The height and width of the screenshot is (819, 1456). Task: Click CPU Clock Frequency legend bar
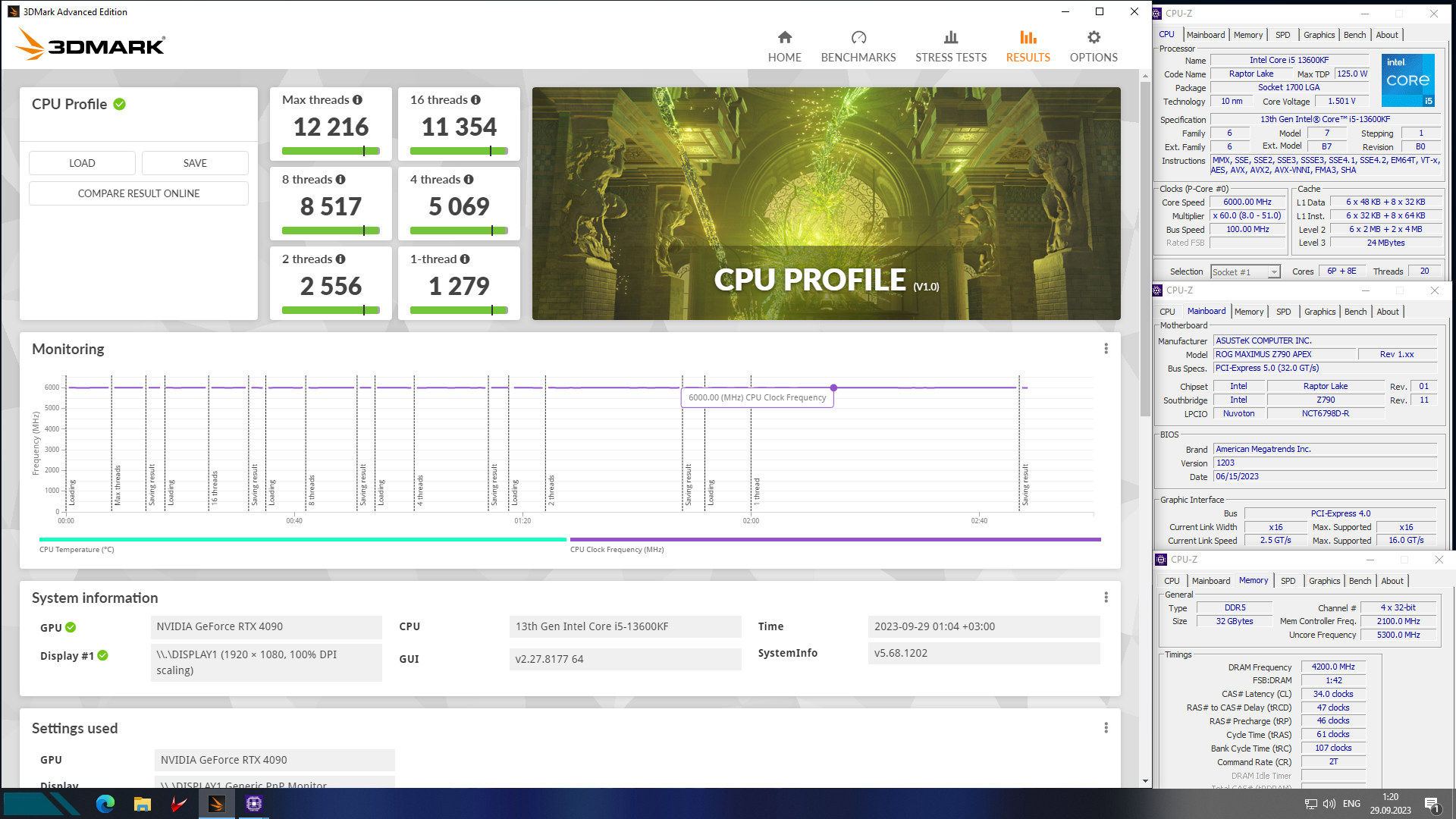pyautogui.click(x=835, y=539)
